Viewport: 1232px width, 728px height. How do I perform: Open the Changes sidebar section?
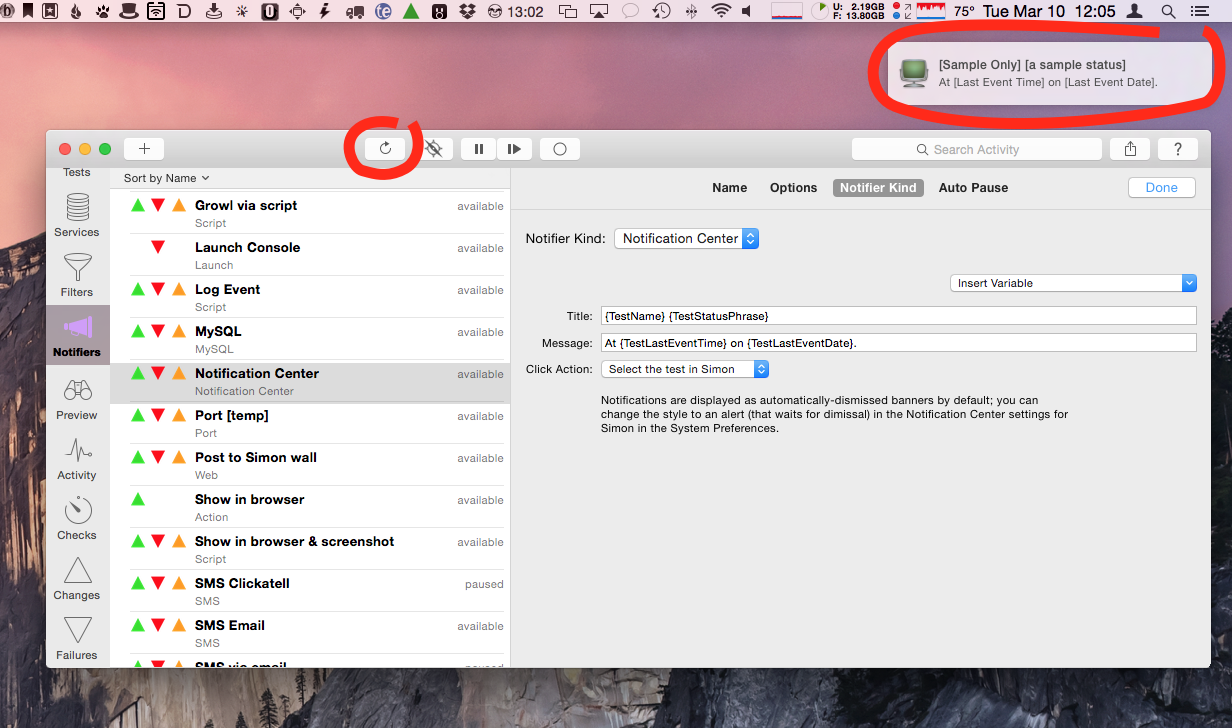(77, 579)
